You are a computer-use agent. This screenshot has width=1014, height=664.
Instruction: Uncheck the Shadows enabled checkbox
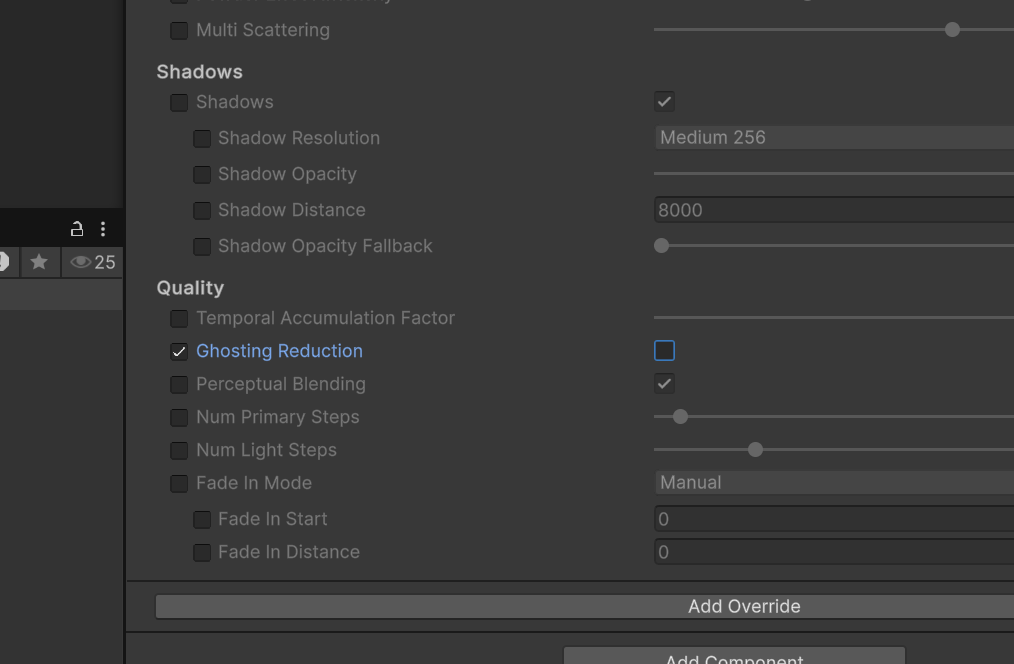pyautogui.click(x=664, y=101)
